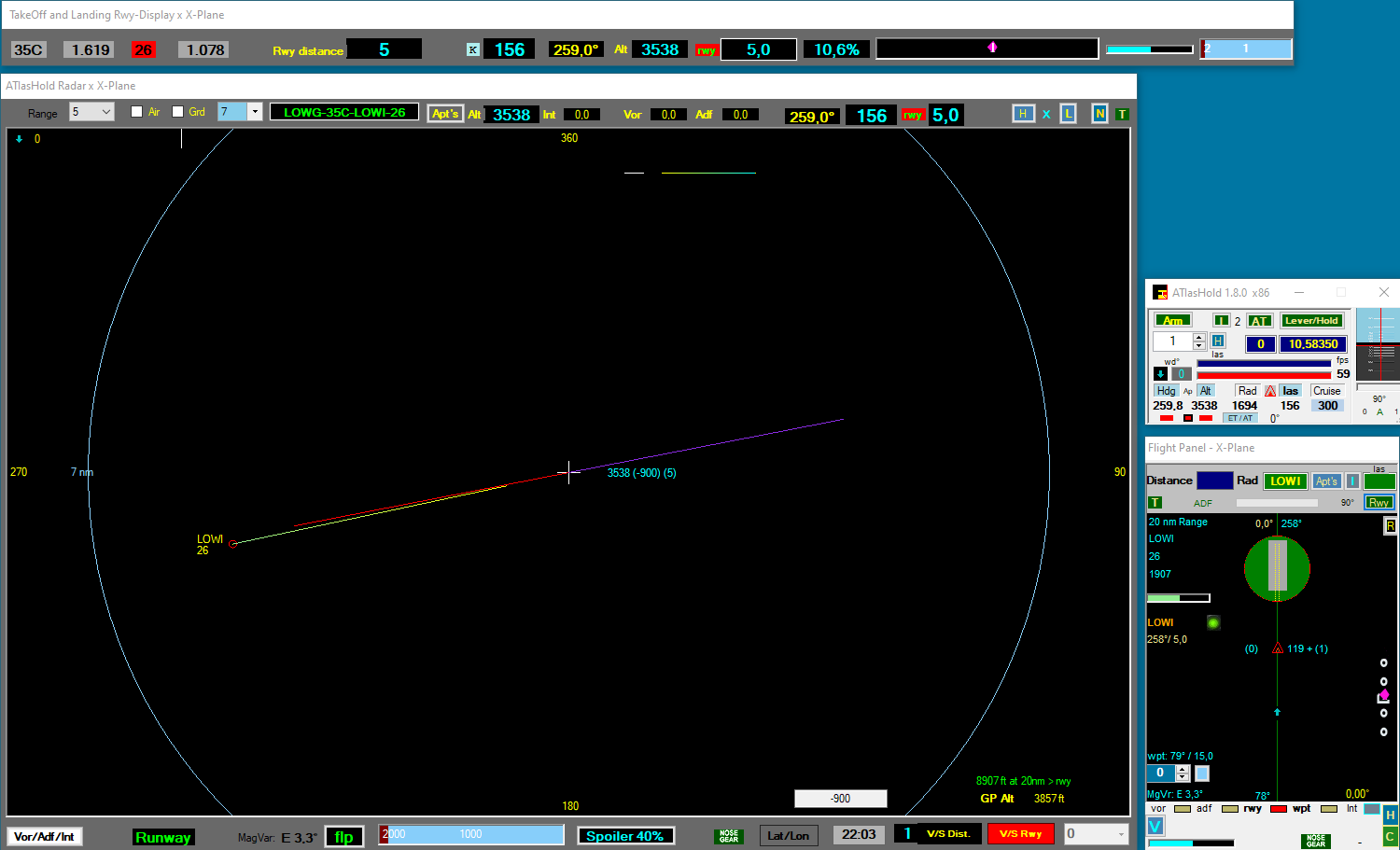
Task: Click the cyan progress bar in Rwy-Display
Action: coord(1150,49)
